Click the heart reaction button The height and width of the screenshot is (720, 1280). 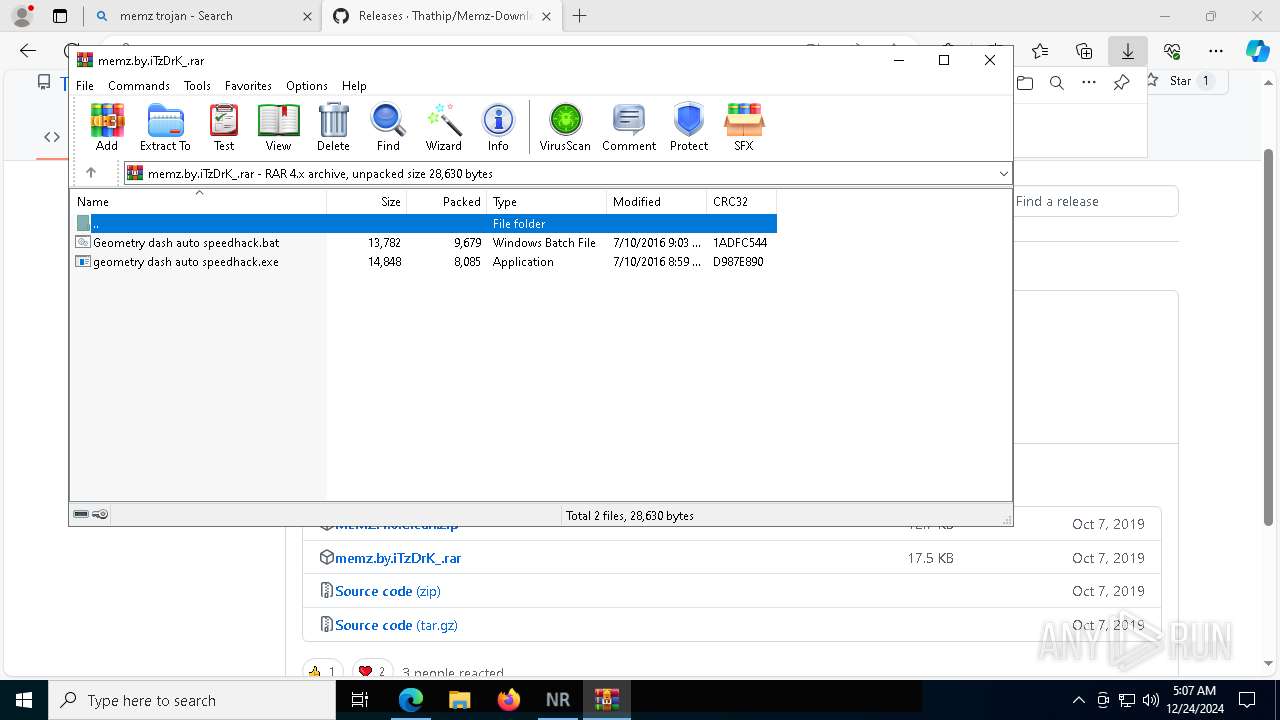click(373, 672)
